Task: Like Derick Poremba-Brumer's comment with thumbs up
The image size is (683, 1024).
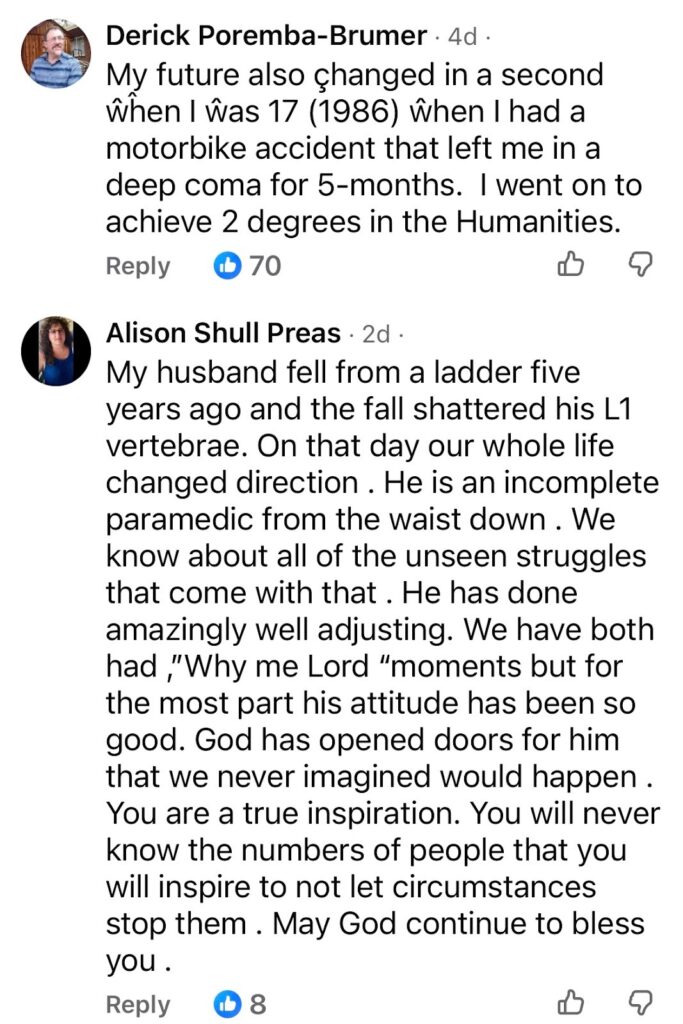Action: click(x=570, y=265)
